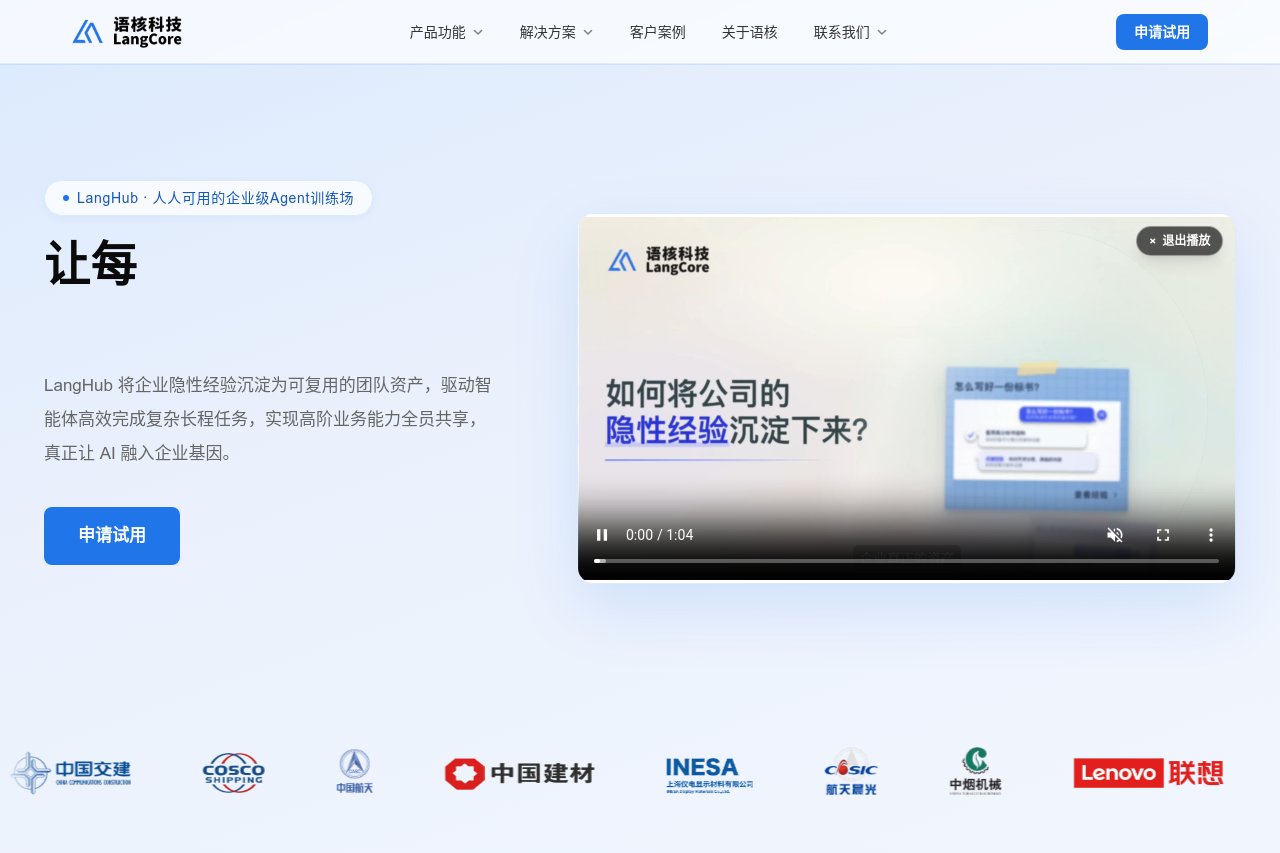Click the 中国航天 logo
This screenshot has height=853, width=1280.
pos(355,772)
